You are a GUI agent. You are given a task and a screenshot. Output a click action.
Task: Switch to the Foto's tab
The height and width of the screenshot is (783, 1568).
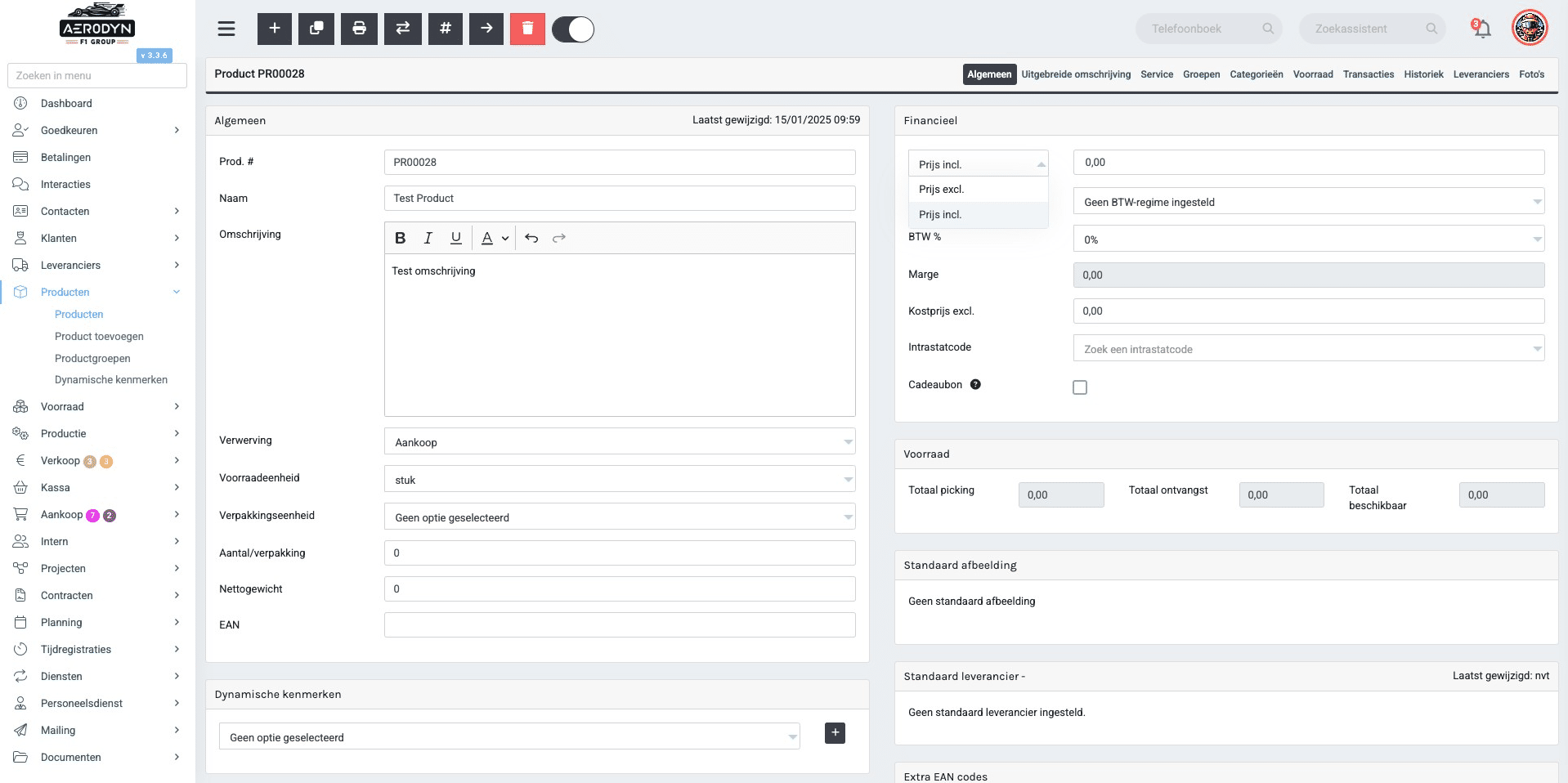tap(1531, 74)
